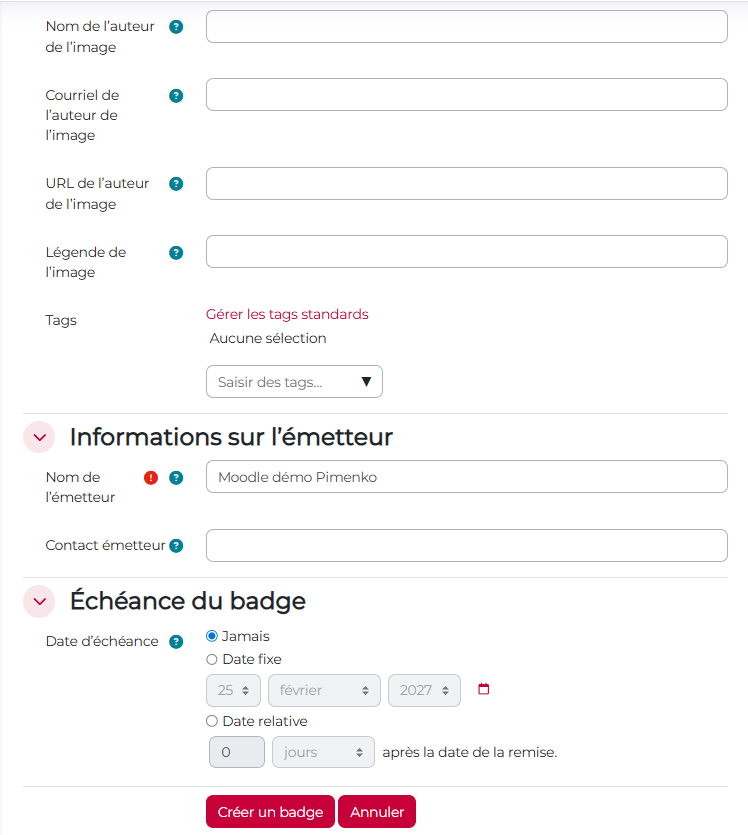Click the Gérer les tags standards link

pos(287,314)
